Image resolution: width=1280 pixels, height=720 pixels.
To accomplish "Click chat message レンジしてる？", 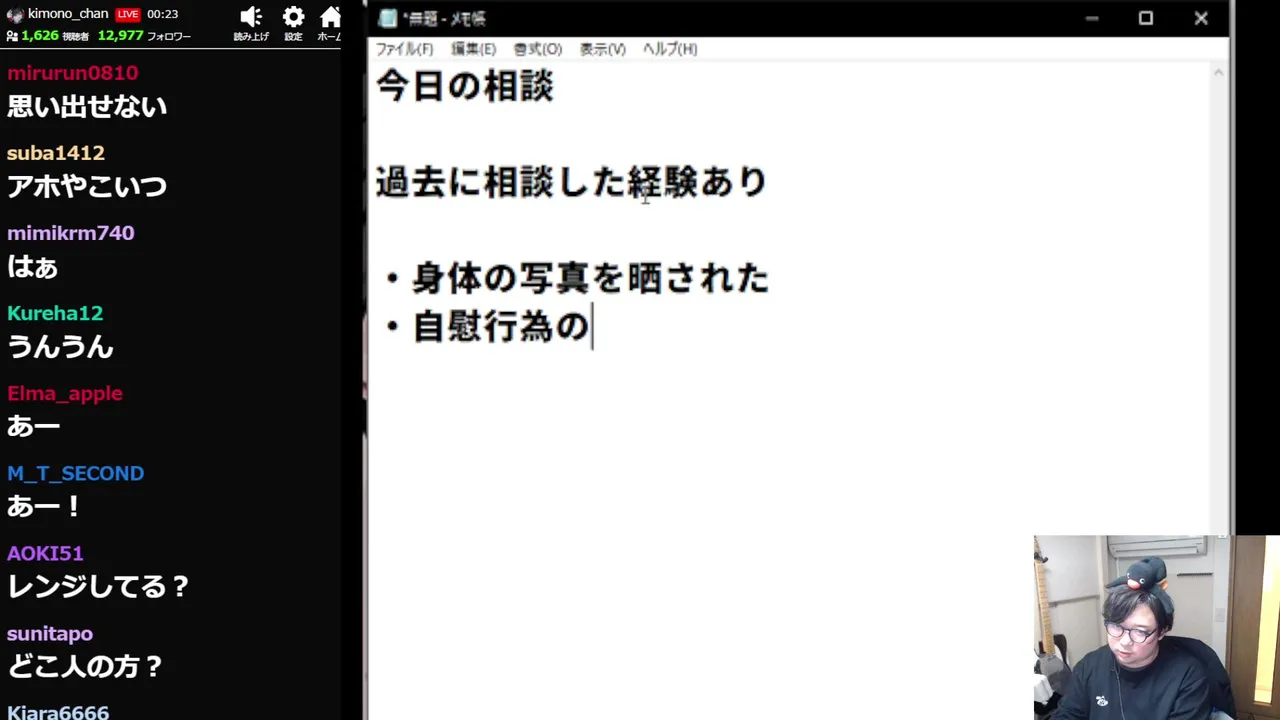I will click(x=99, y=586).
